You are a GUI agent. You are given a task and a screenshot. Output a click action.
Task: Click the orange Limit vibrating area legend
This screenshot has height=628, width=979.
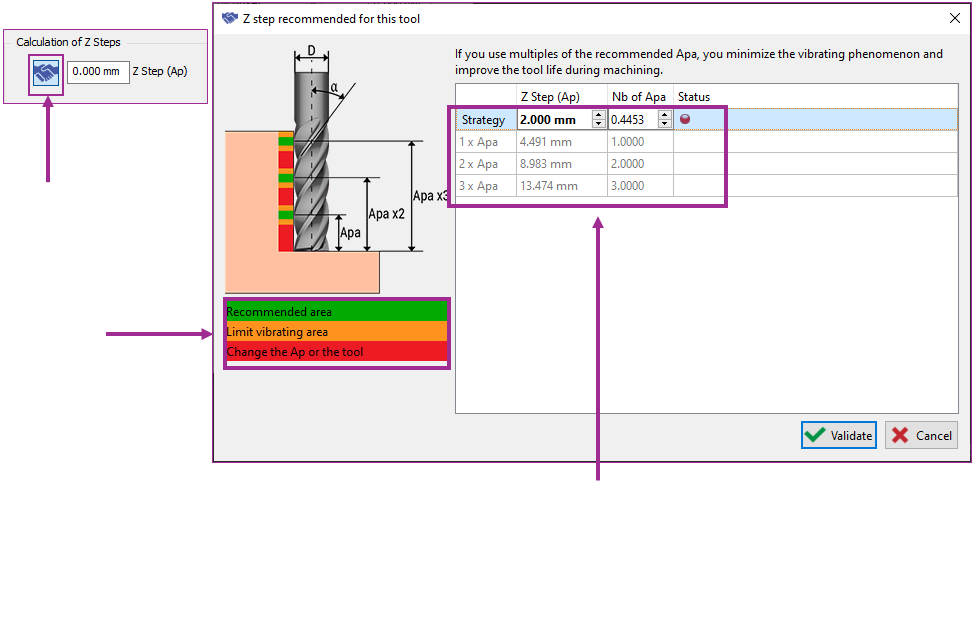(336, 332)
